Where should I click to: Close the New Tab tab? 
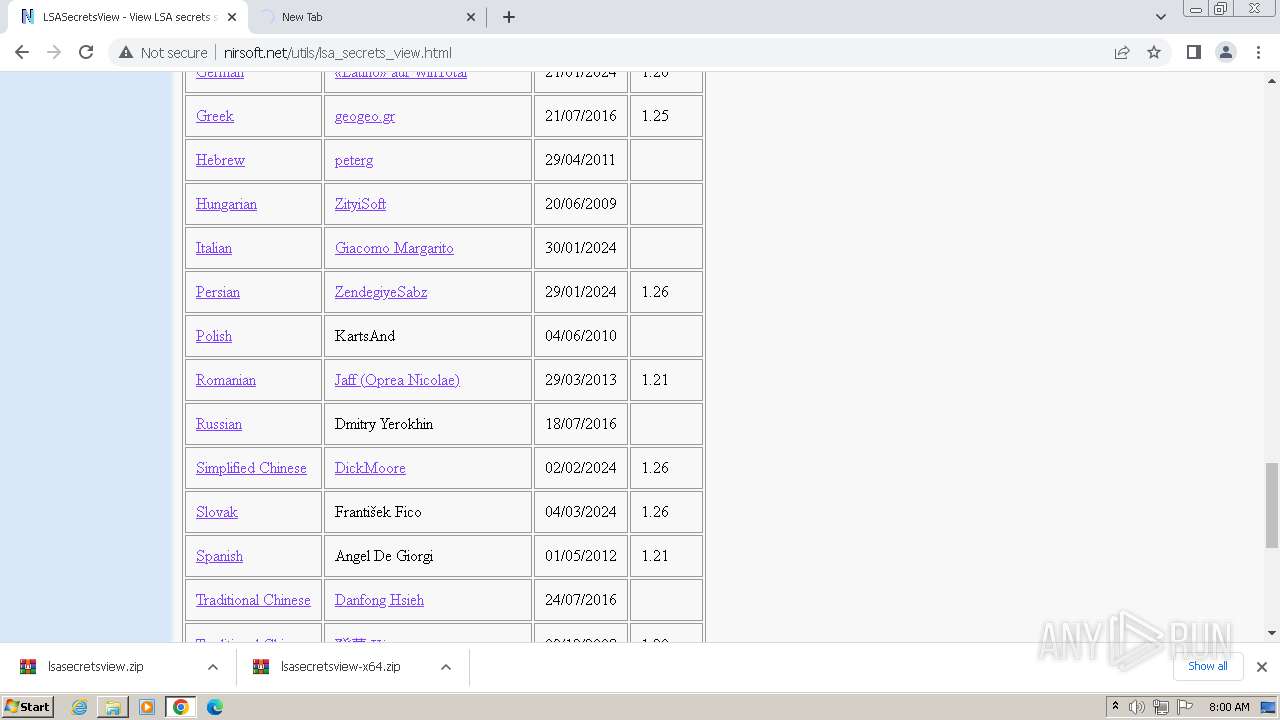tap(472, 17)
